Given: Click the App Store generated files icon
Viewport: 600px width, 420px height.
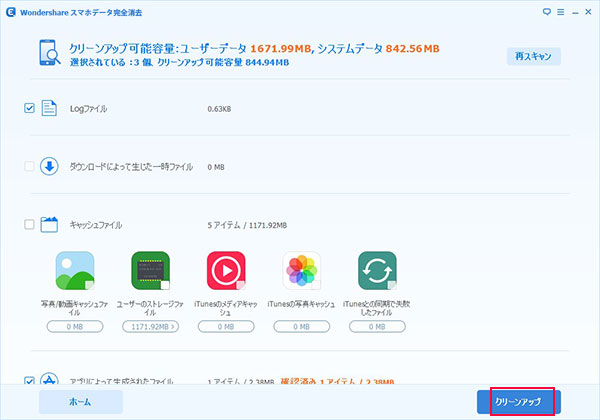Looking at the screenshot, I should [49, 379].
